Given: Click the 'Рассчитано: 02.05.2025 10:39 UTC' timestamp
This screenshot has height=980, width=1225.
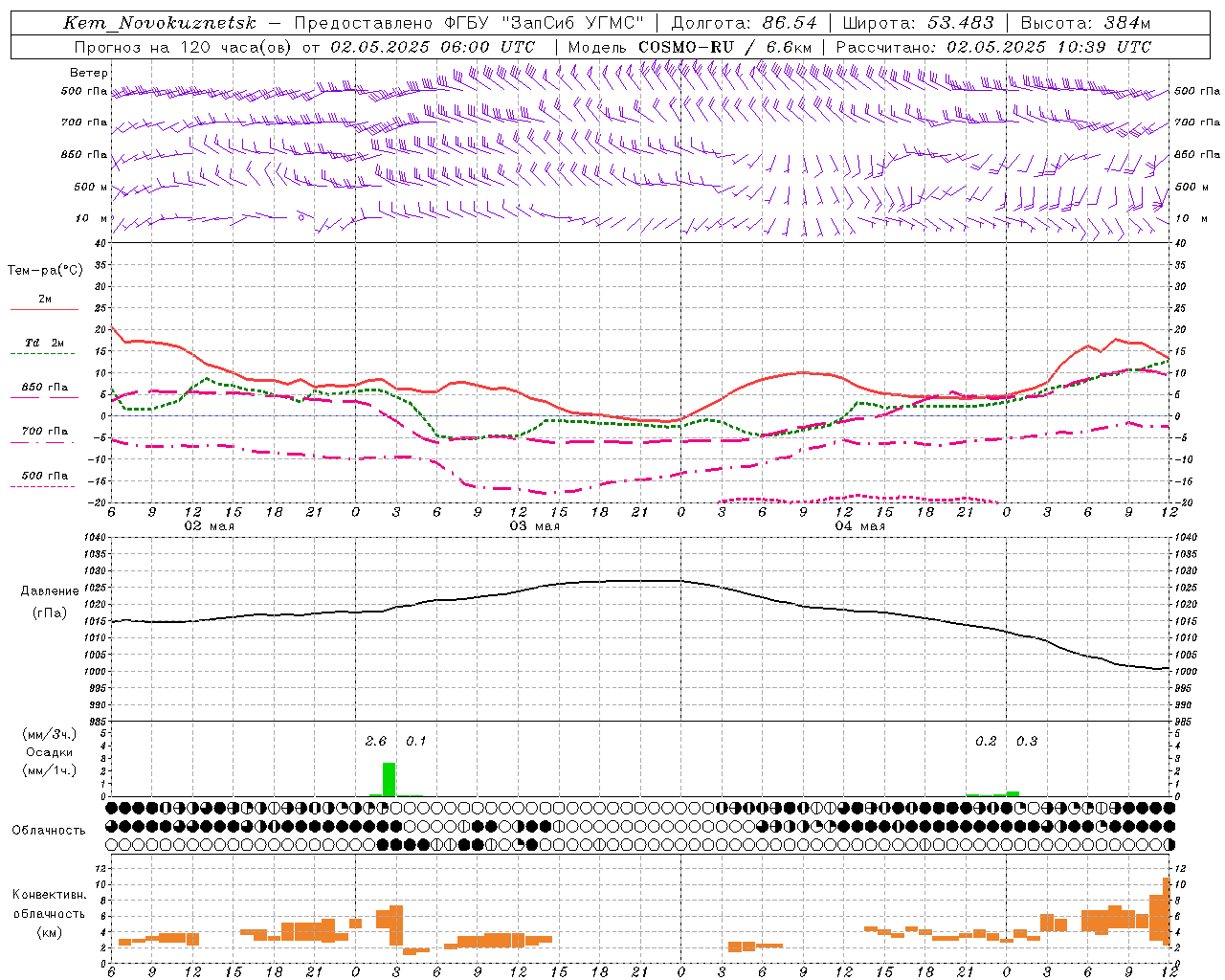Looking at the screenshot, I should [993, 47].
